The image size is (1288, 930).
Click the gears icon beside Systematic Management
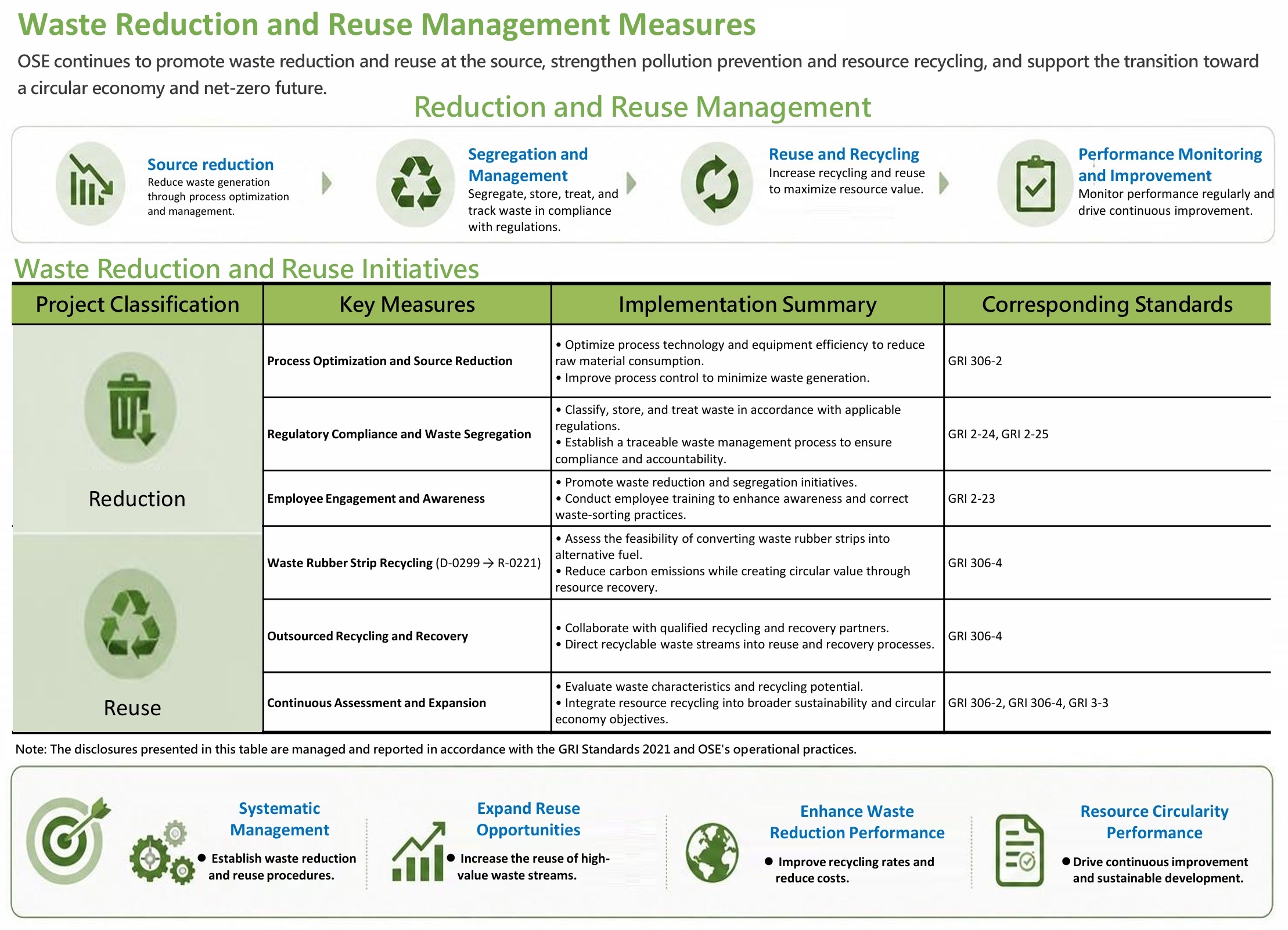(x=162, y=853)
